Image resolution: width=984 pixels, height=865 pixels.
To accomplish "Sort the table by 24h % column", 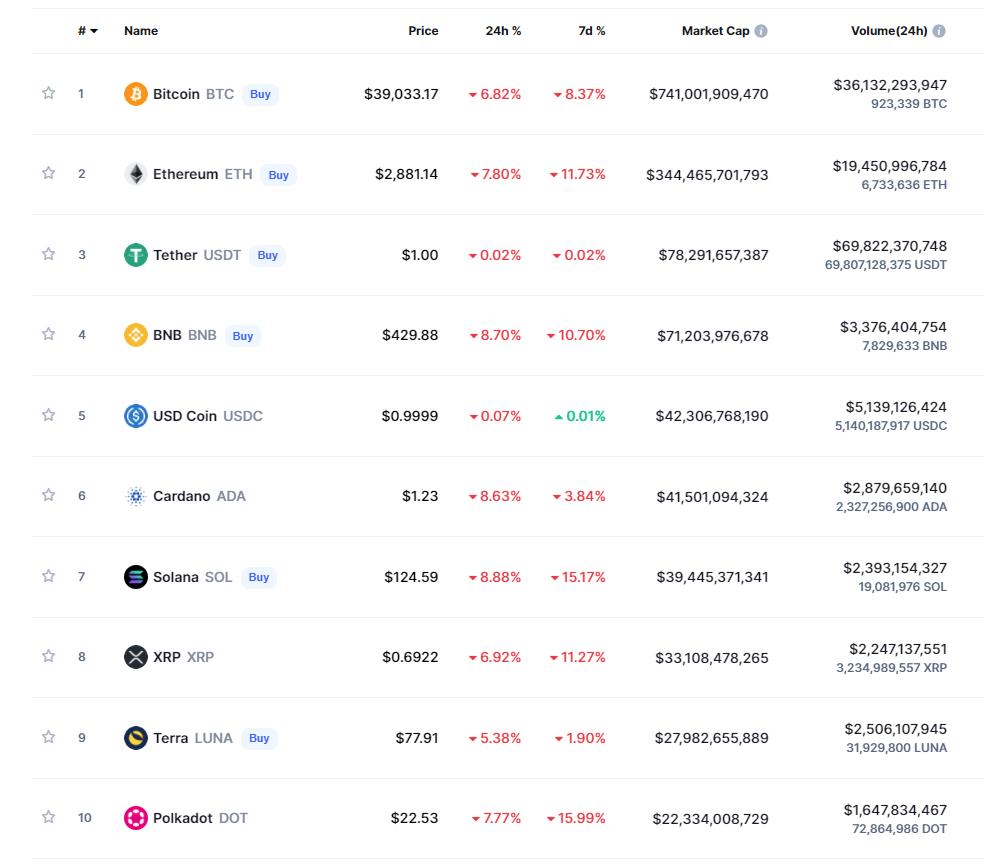I will pos(503,31).
